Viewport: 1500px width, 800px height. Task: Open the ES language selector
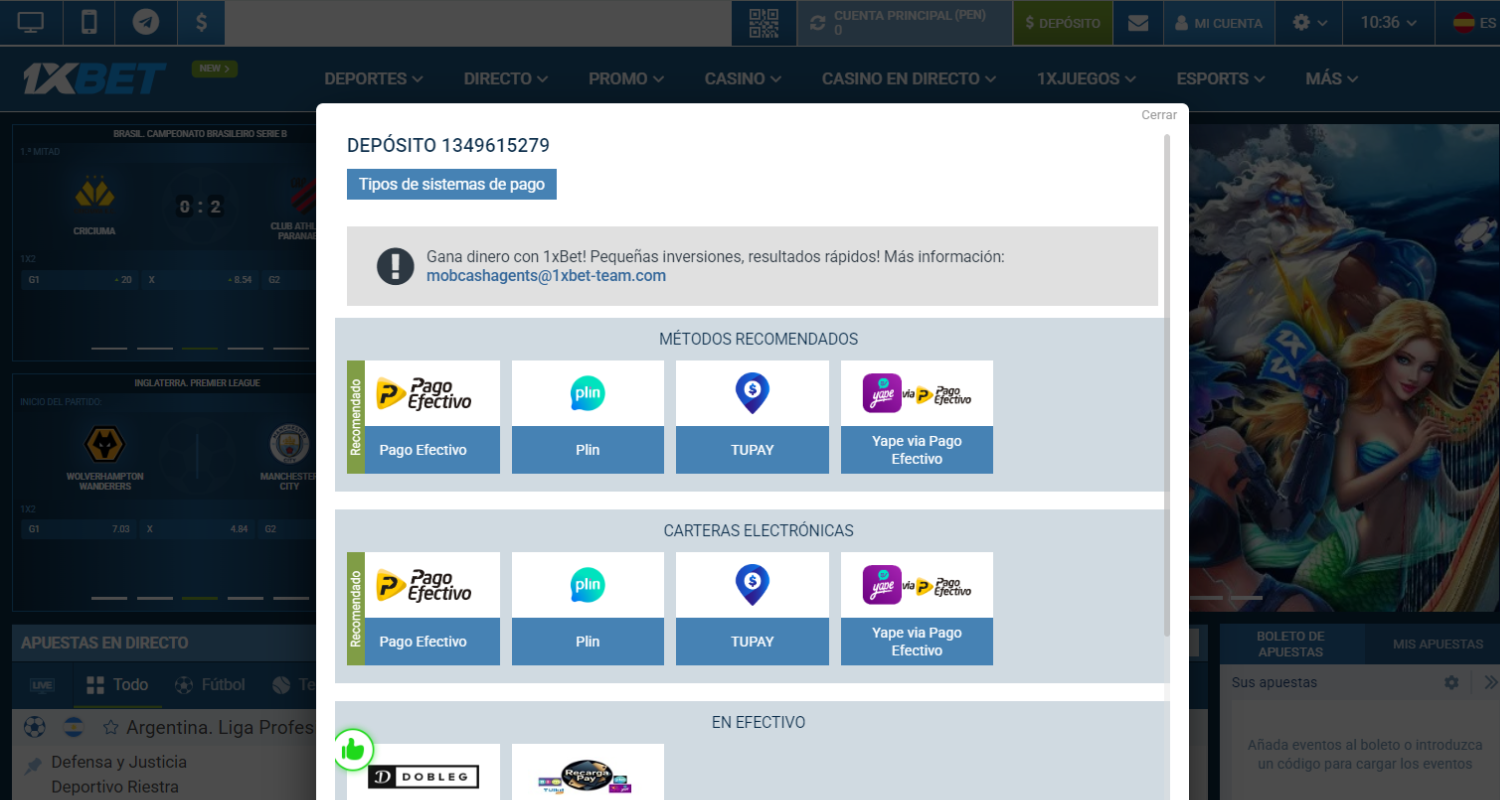coord(1475,23)
